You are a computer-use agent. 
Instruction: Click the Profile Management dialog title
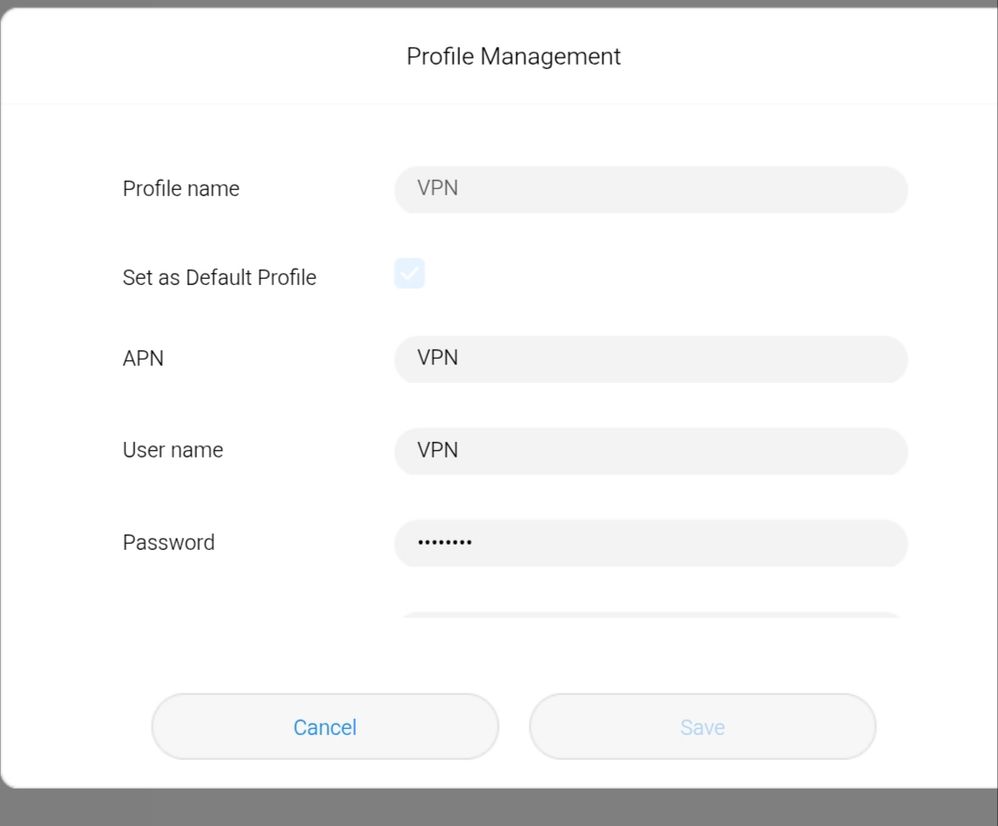click(513, 57)
